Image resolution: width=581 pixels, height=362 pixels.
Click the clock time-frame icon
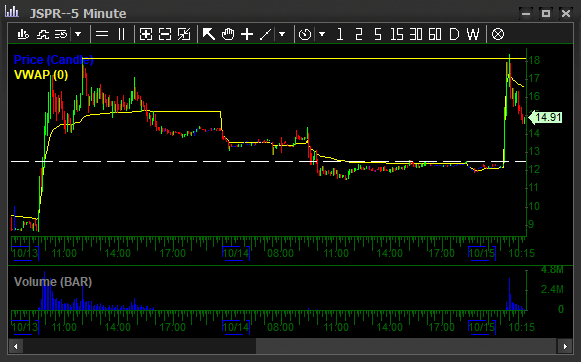pos(305,34)
